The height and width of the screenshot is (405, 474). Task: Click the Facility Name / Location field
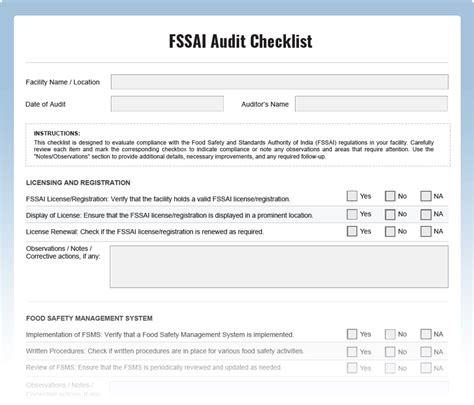pyautogui.click(x=279, y=82)
